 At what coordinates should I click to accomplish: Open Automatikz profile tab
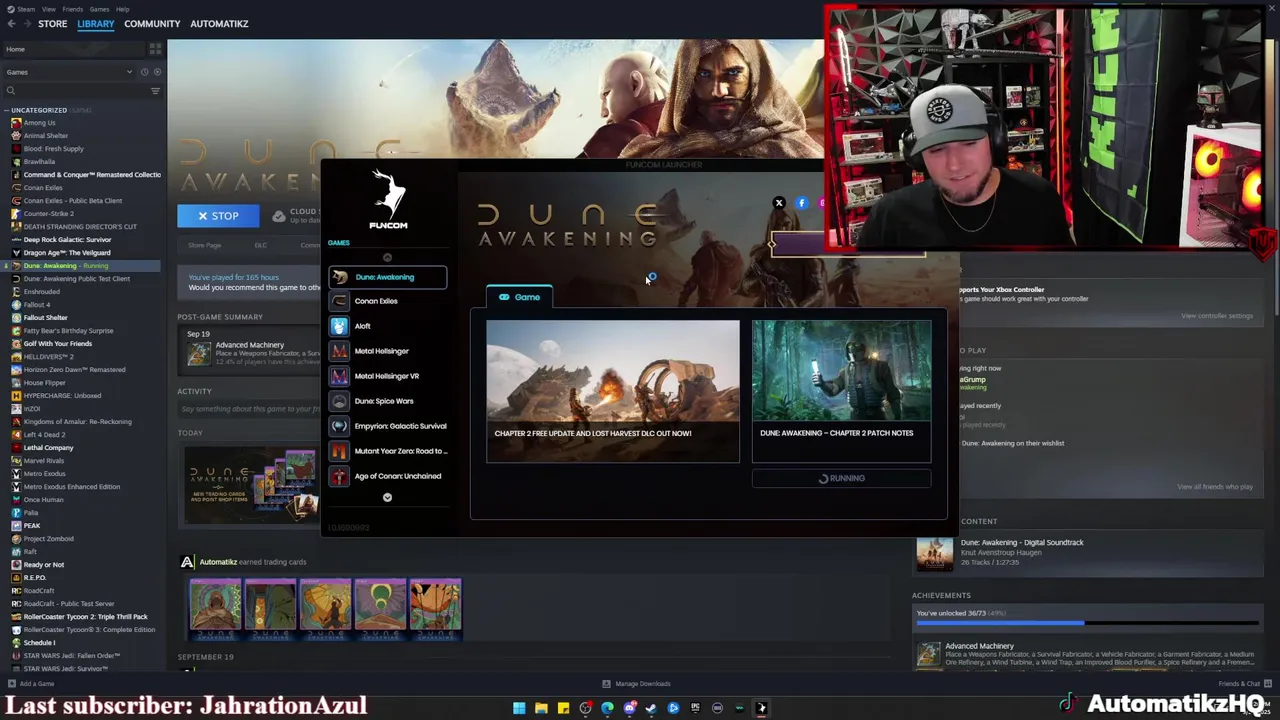point(219,23)
